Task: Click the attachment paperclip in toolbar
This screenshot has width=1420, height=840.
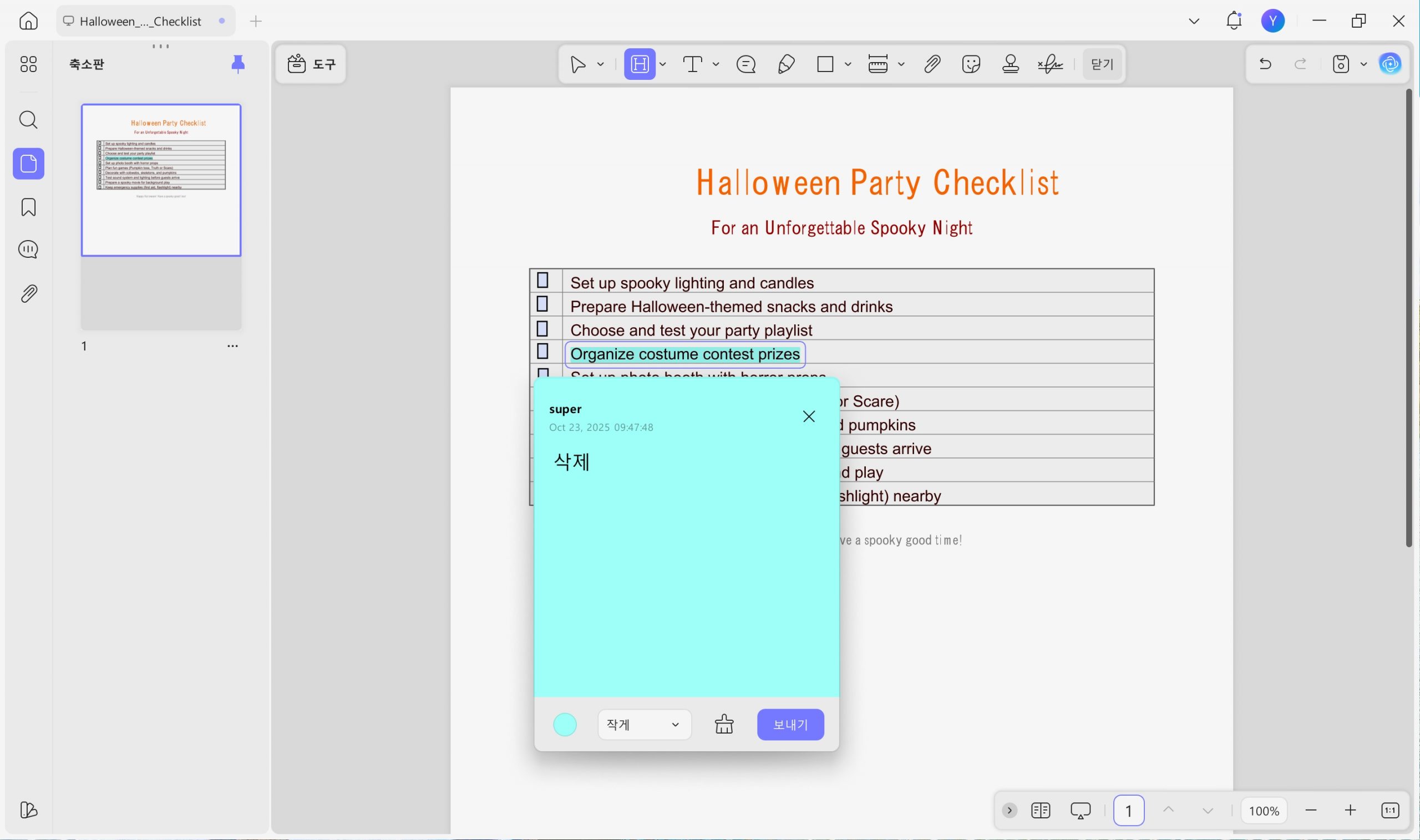Action: pyautogui.click(x=932, y=64)
